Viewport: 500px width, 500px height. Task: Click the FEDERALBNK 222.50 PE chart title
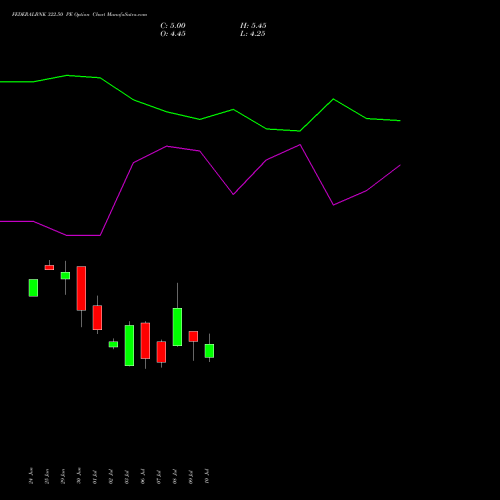pyautogui.click(x=79, y=15)
